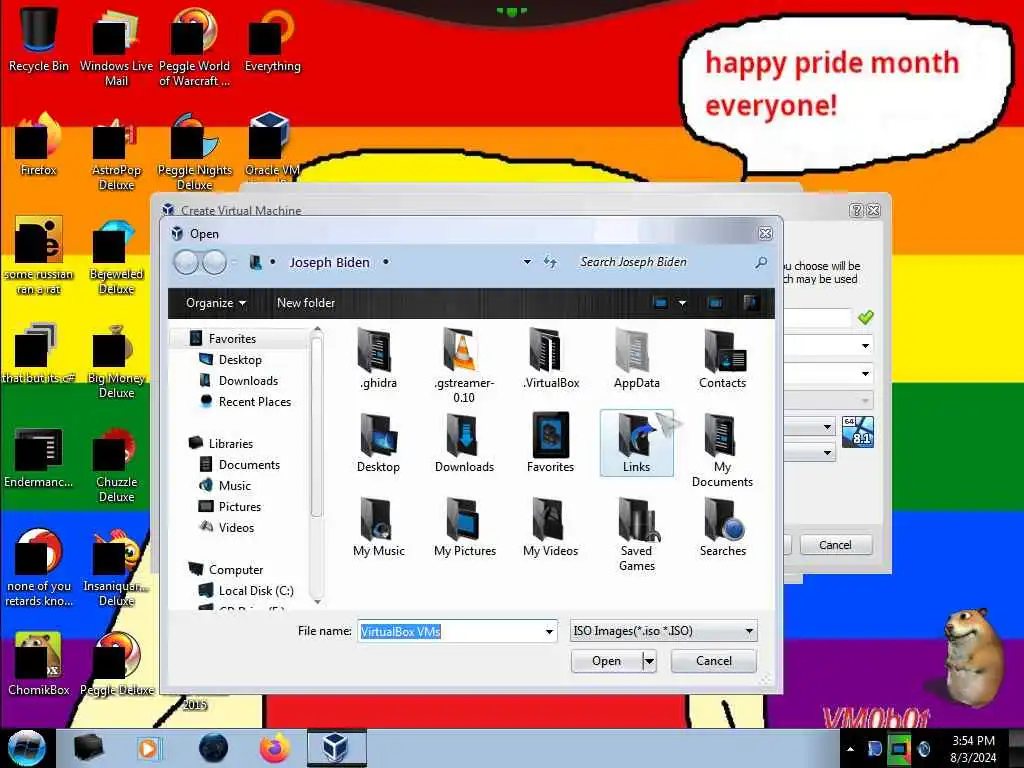Image resolution: width=1024 pixels, height=768 pixels.
Task: Select Local Disk (C:)
Action: (x=256, y=591)
